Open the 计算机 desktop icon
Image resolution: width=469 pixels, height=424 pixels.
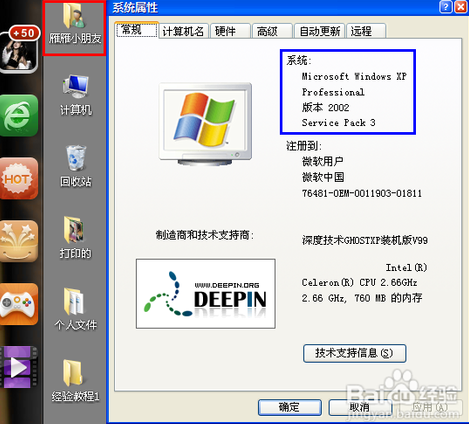(76, 95)
